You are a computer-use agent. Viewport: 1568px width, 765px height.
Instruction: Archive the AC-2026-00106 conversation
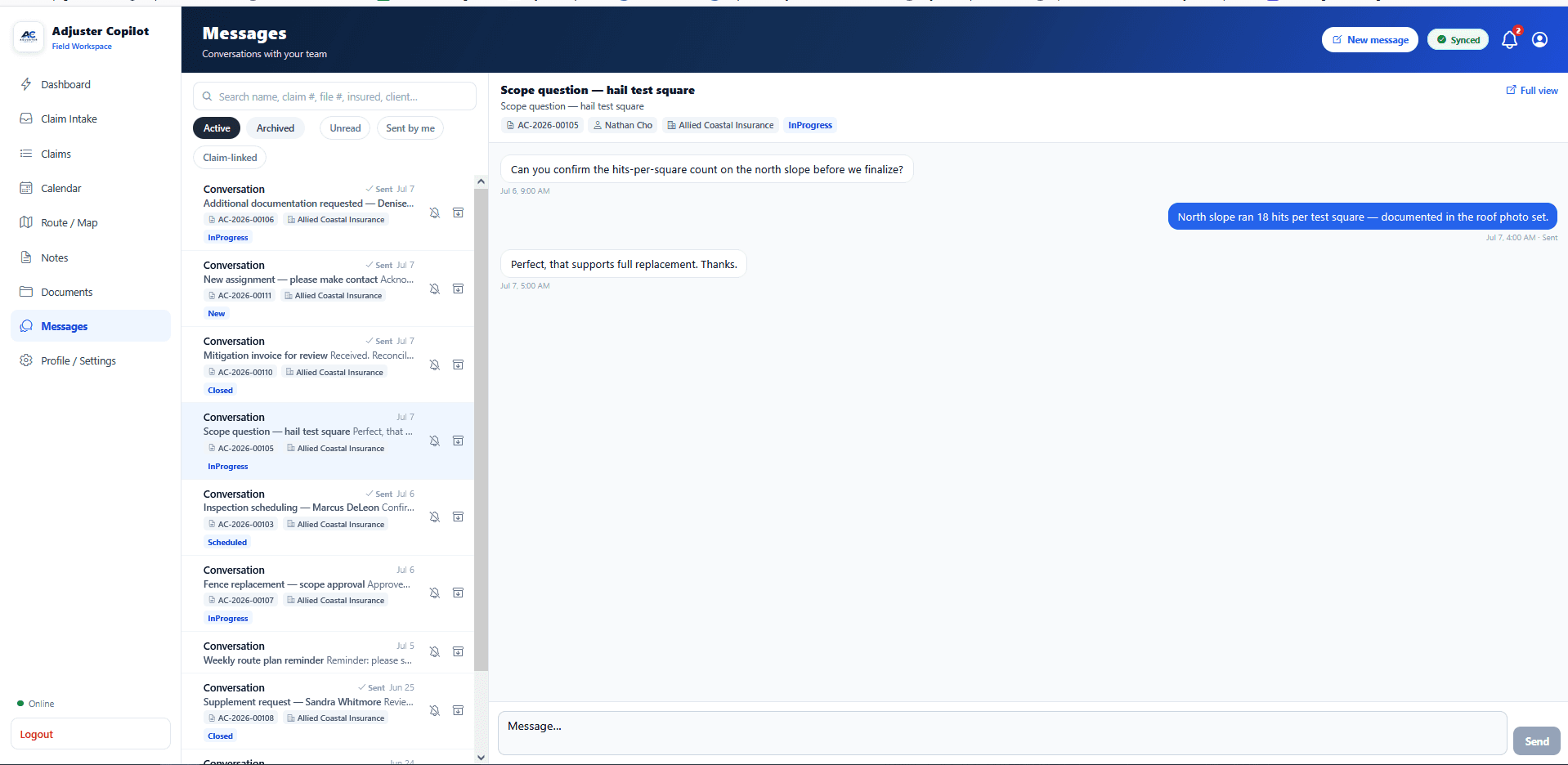coord(459,212)
